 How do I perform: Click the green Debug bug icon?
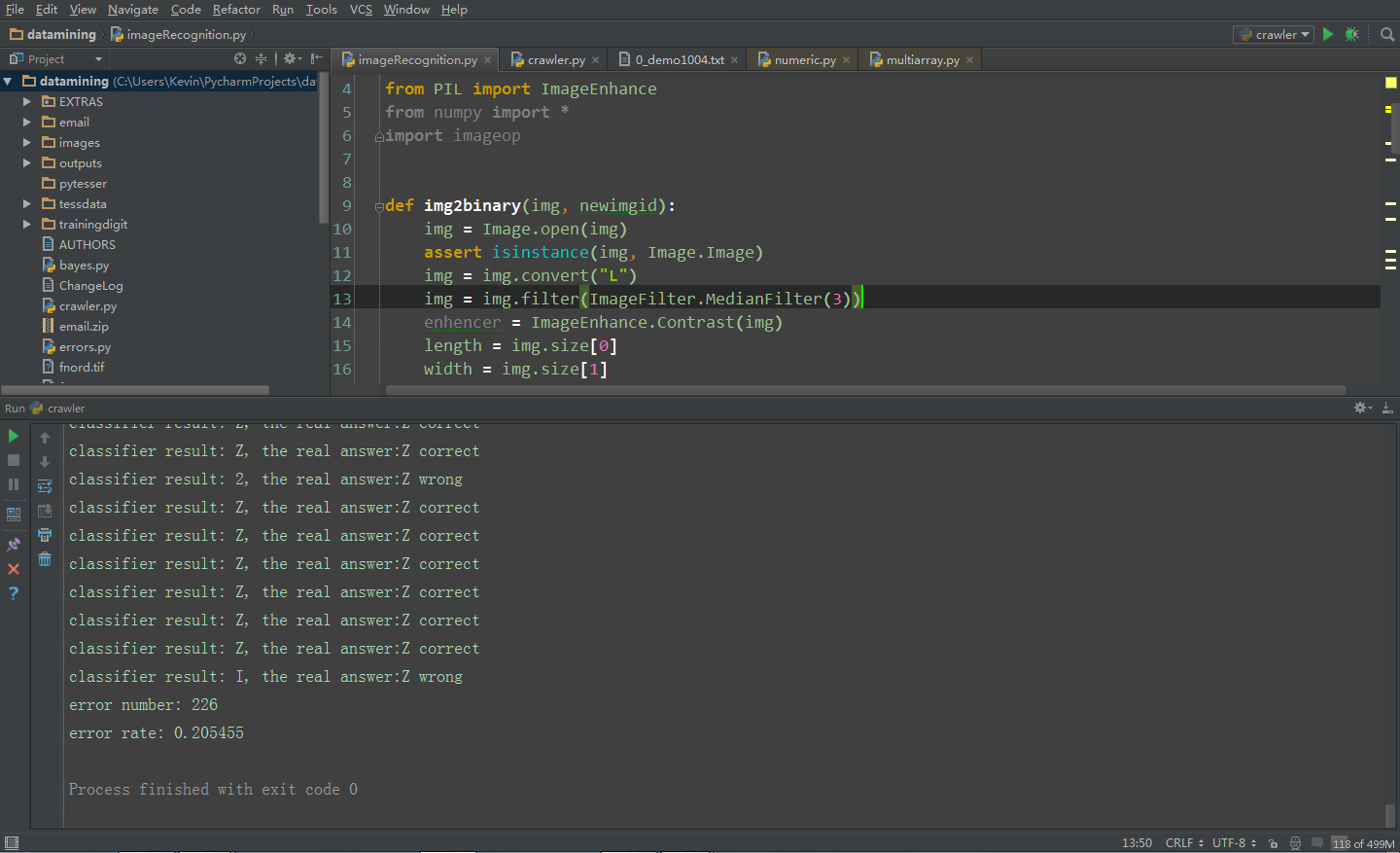tap(1351, 34)
